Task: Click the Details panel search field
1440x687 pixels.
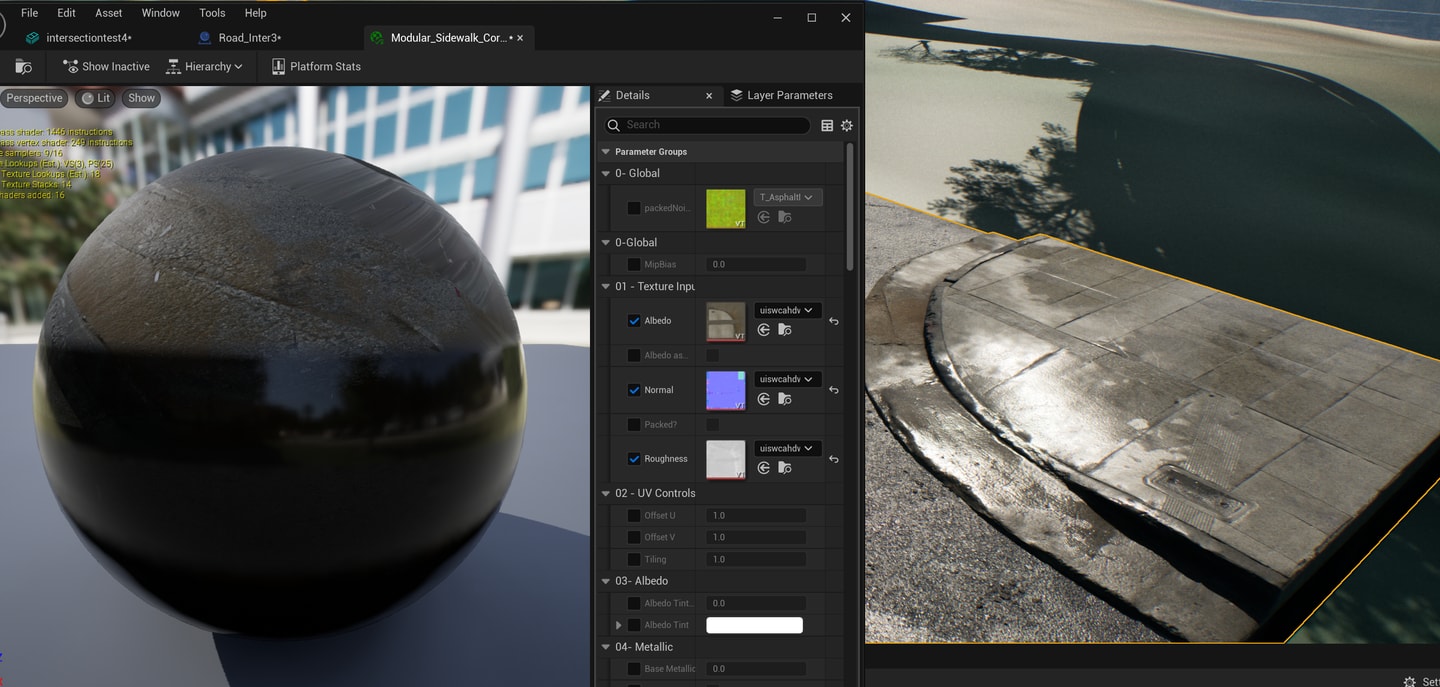Action: pyautogui.click(x=714, y=125)
